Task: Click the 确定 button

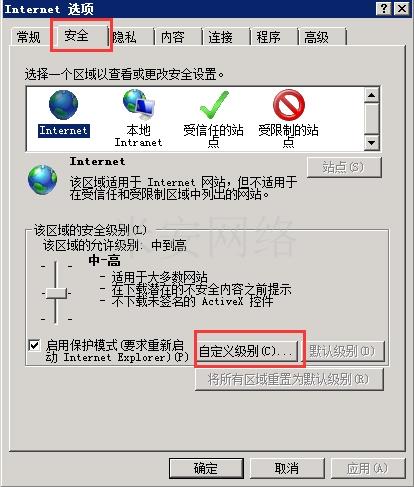Action: click(206, 468)
